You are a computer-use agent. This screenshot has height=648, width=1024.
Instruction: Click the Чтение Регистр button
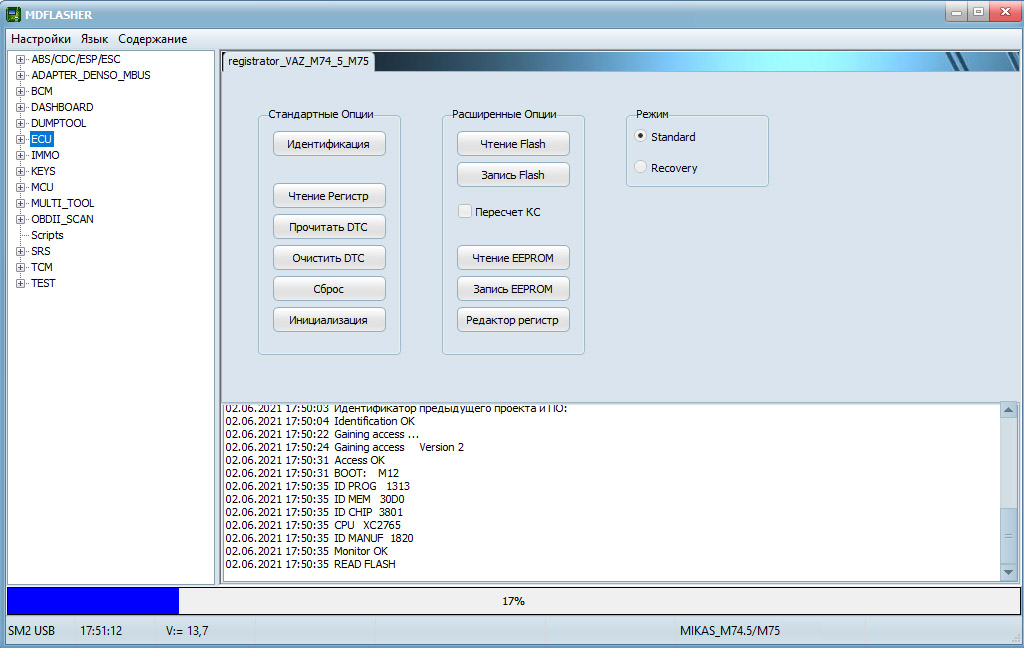[x=328, y=196]
